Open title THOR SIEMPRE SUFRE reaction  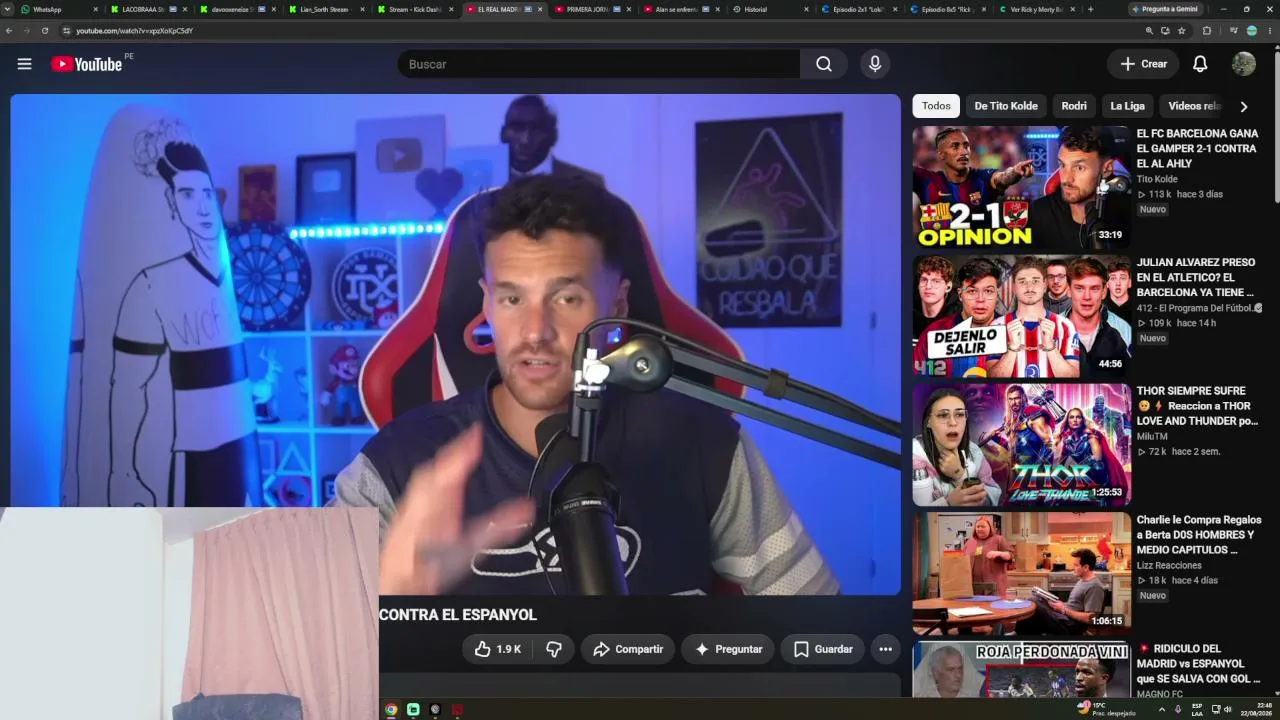click(1197, 406)
